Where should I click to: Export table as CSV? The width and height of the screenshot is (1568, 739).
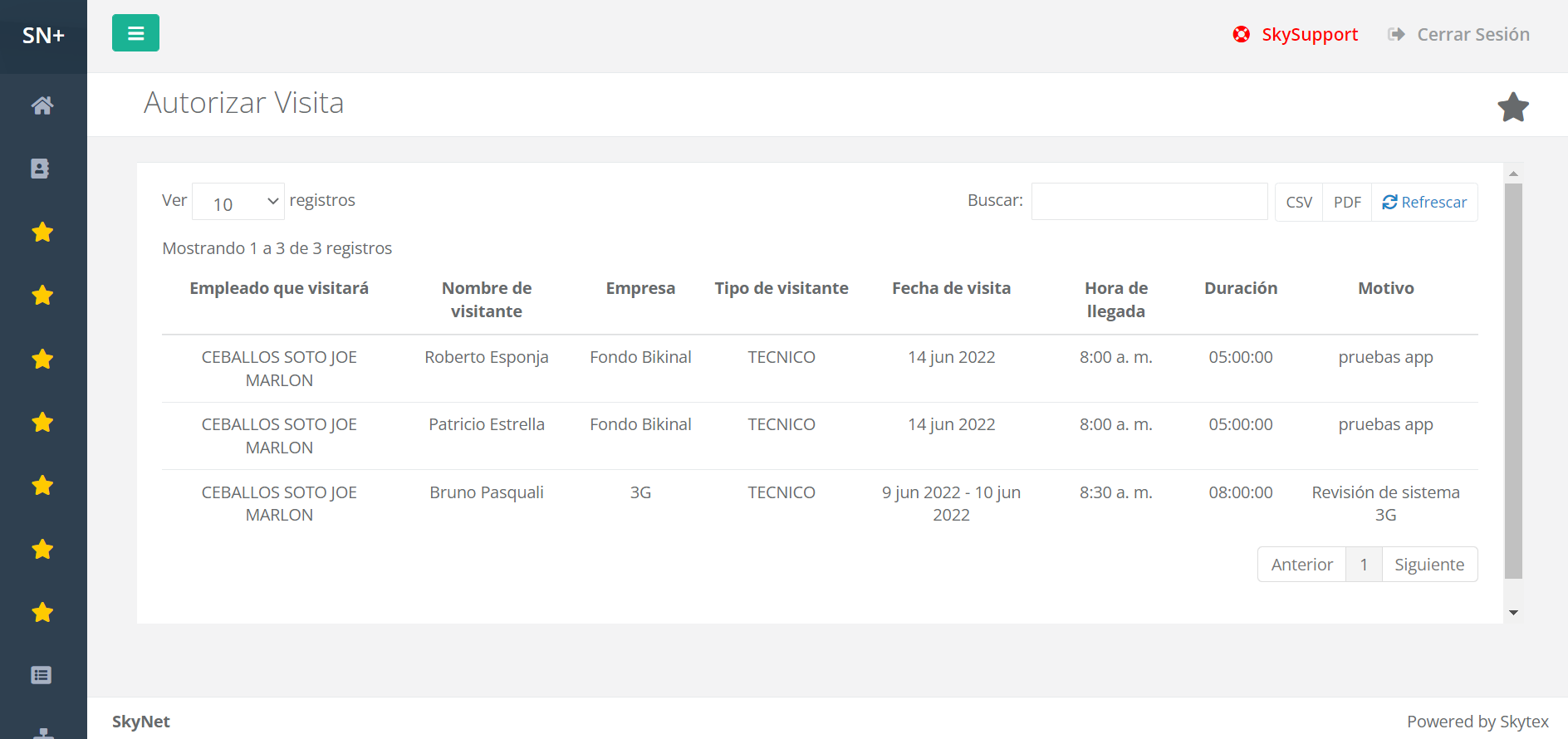point(1299,203)
